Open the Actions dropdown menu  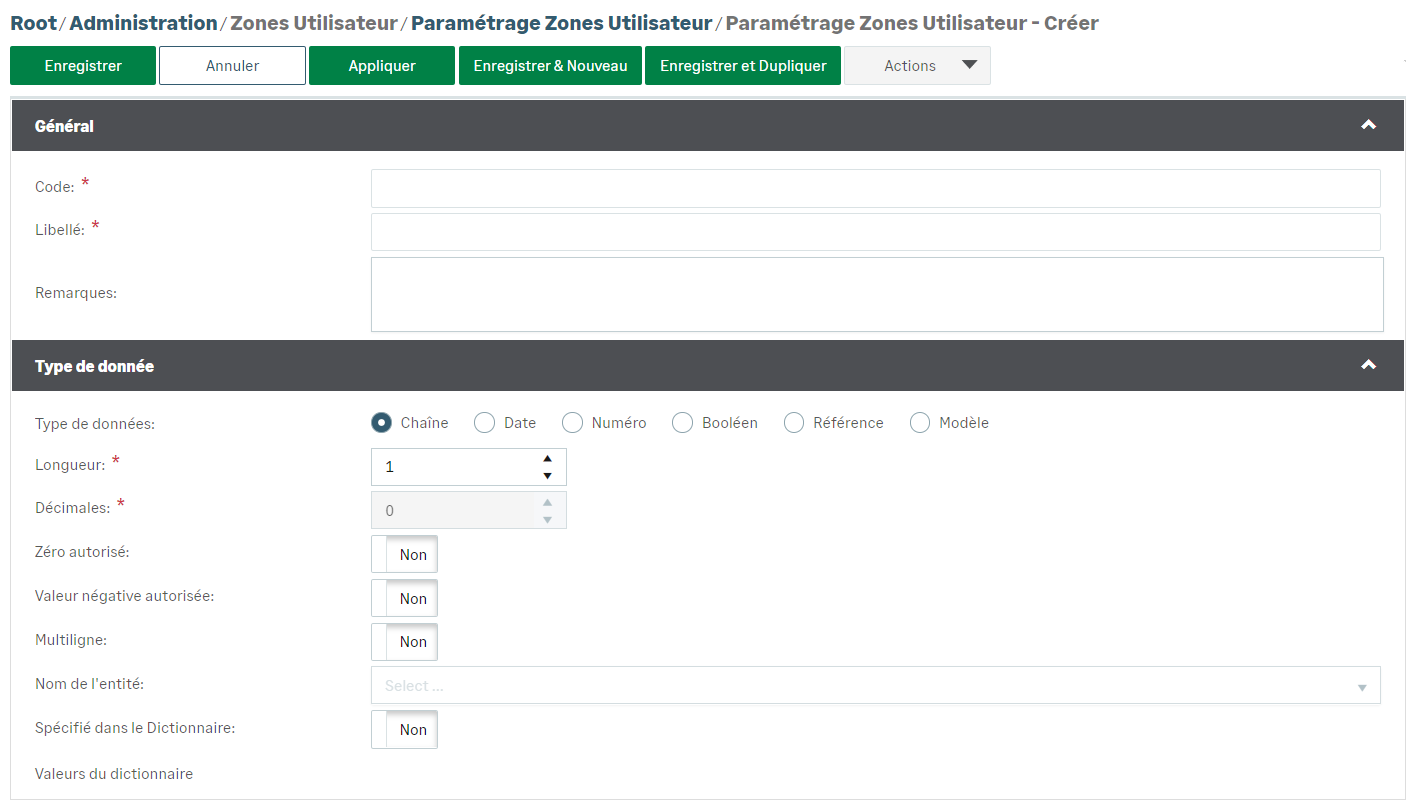pos(917,66)
